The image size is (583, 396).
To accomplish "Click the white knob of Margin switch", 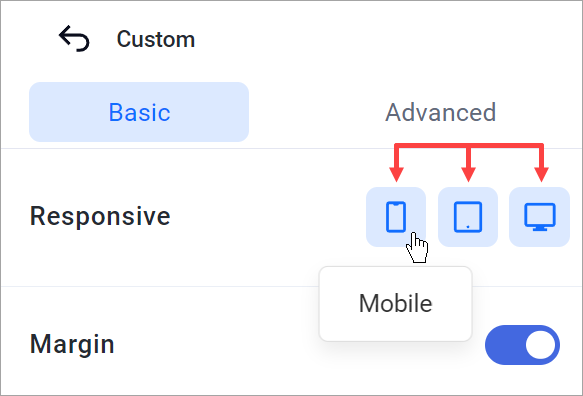I will (540, 345).
